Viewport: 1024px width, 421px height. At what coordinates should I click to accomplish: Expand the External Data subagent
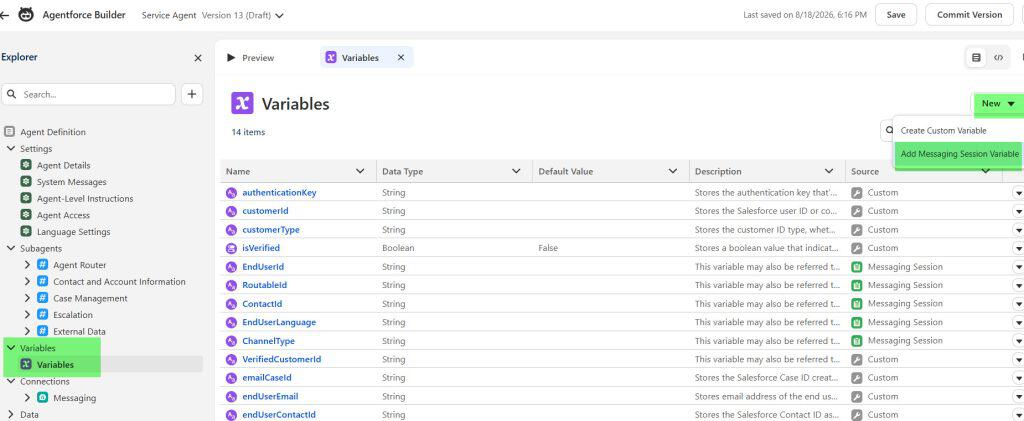click(x=27, y=331)
